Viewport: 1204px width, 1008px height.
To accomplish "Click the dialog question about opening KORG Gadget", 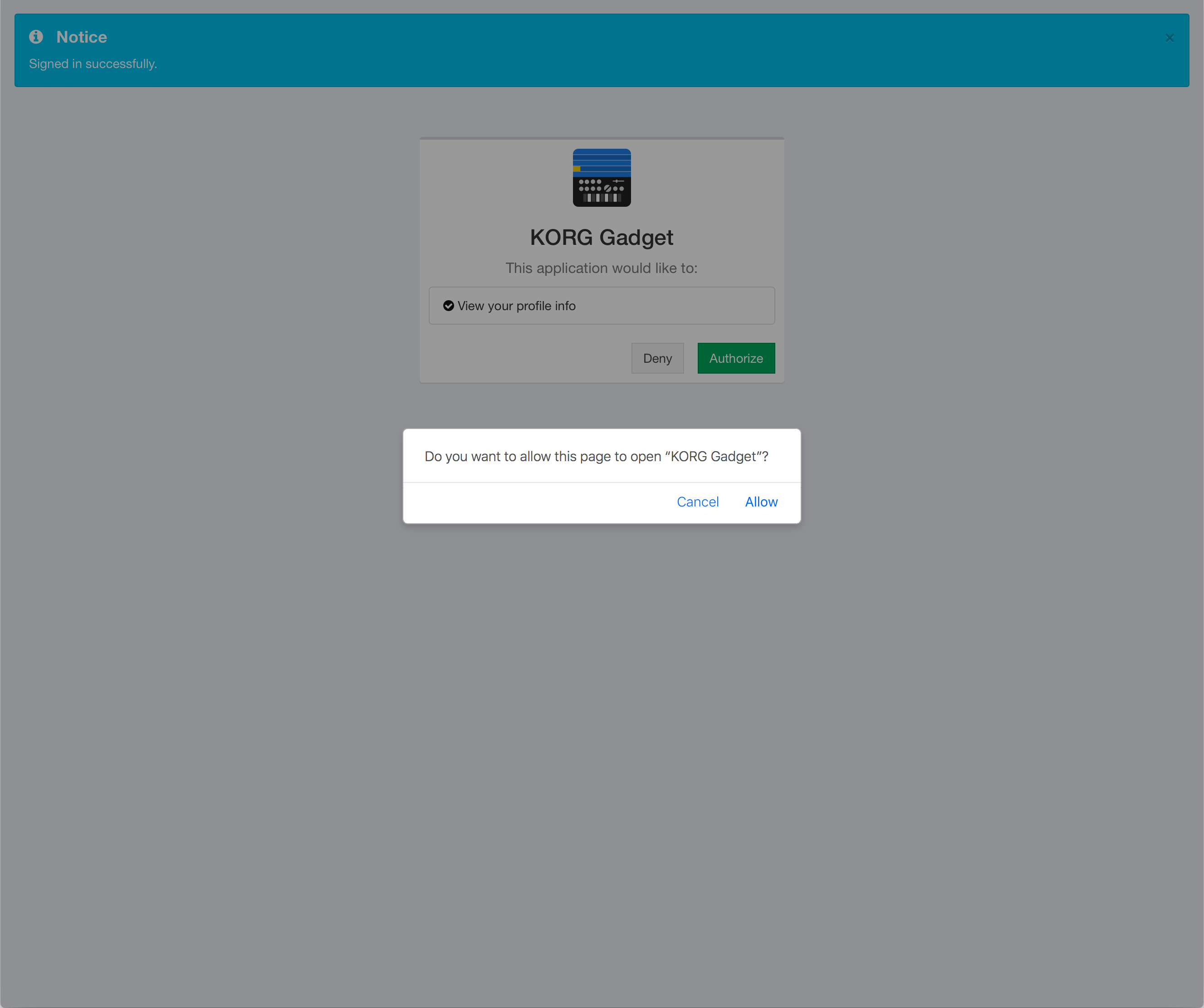I will coord(596,456).
